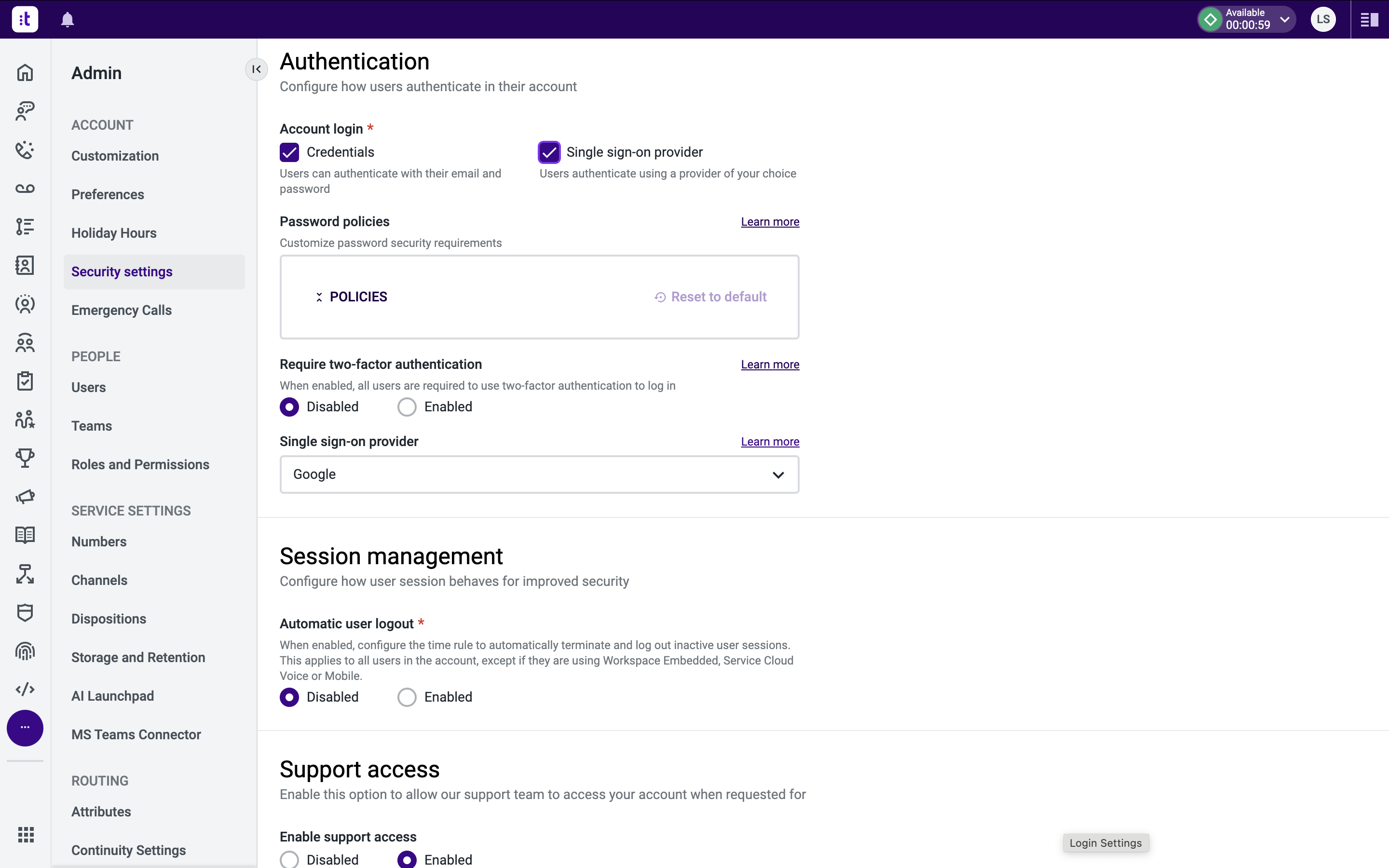Open the Google SSO provider dropdown

[x=539, y=474]
